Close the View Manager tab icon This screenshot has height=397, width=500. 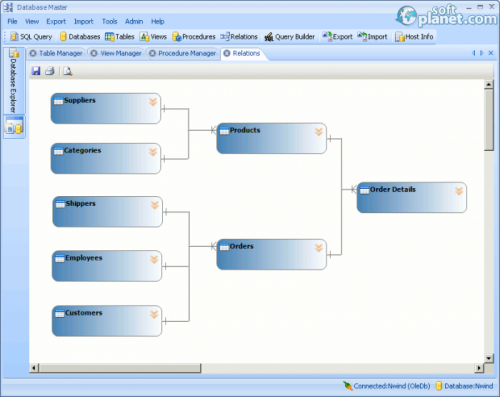[x=94, y=53]
